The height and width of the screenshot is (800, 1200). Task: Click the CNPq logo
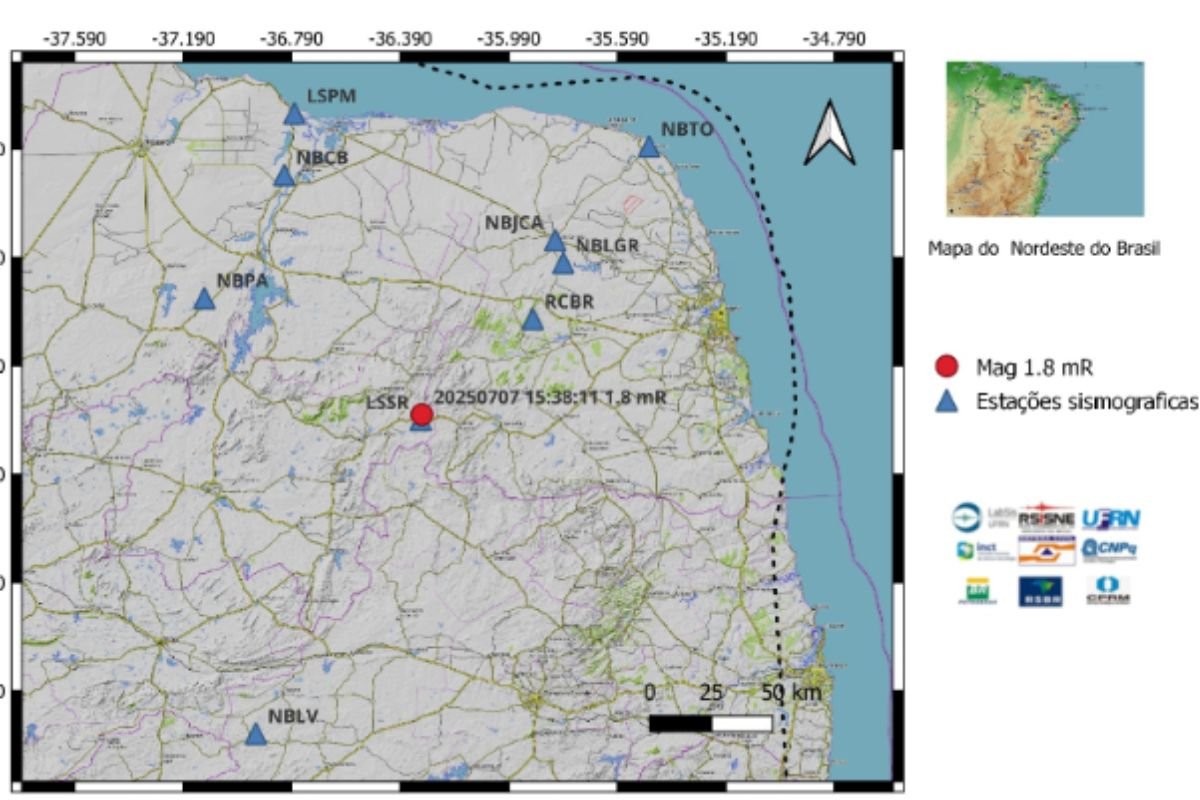(x=1109, y=549)
